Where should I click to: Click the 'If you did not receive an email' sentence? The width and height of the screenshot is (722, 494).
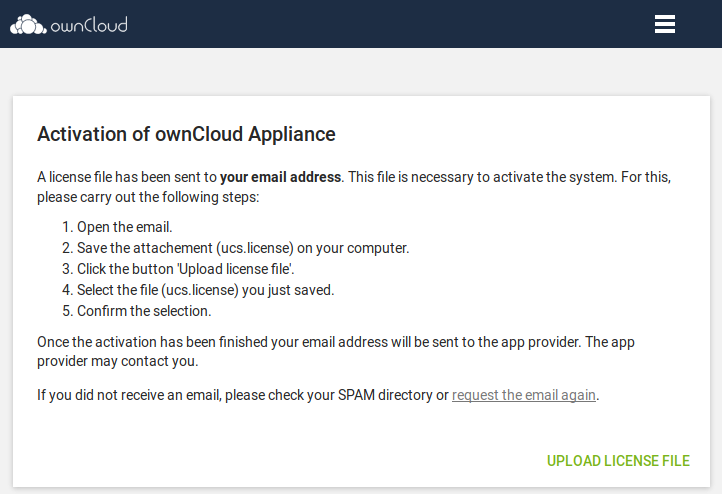(318, 395)
